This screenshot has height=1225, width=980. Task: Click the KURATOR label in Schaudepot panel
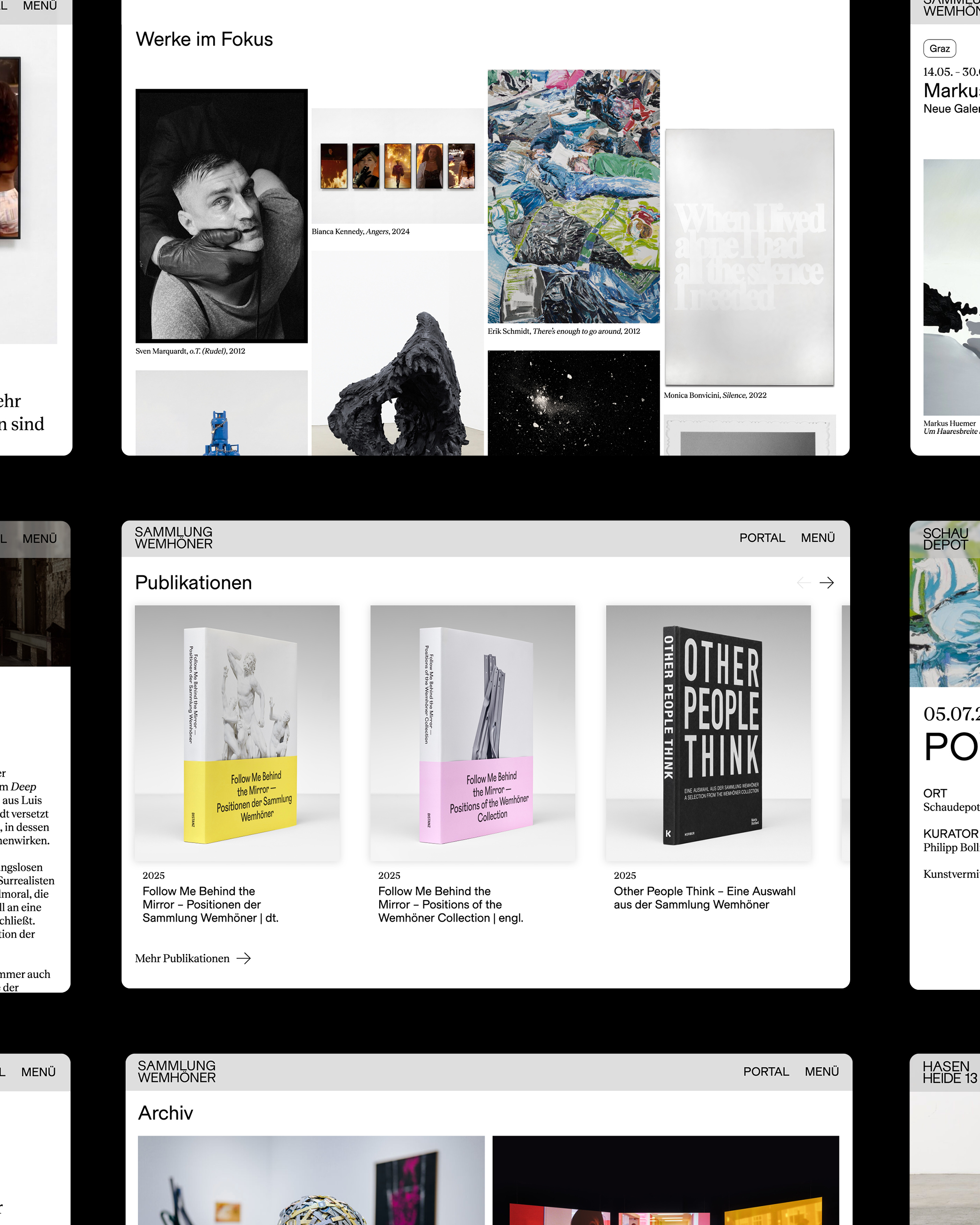(x=950, y=834)
